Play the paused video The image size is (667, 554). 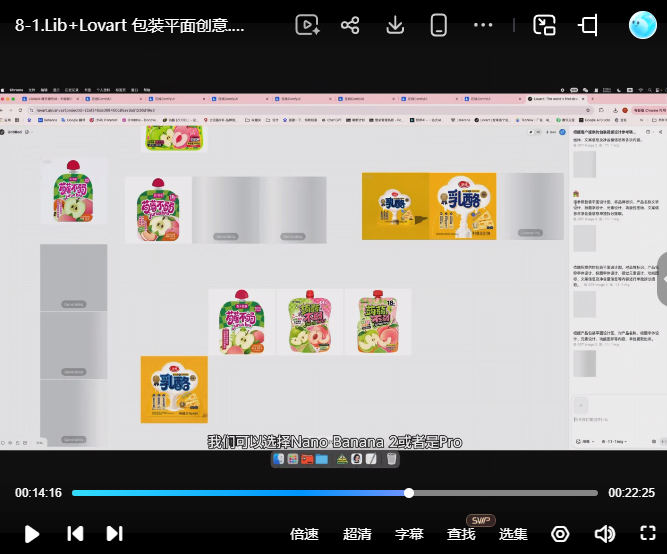point(32,534)
